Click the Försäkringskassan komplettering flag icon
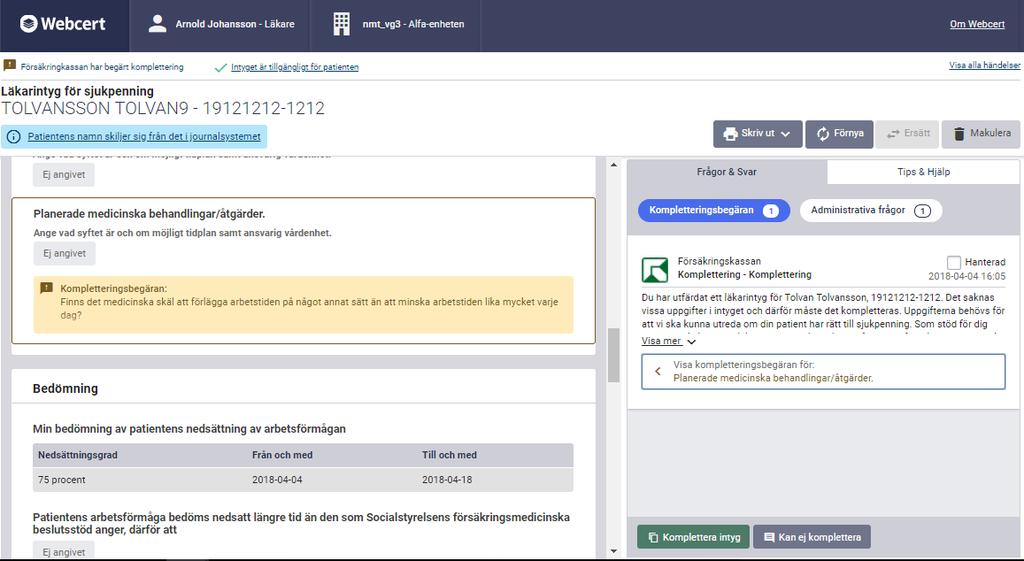1024x561 pixels. (10, 65)
